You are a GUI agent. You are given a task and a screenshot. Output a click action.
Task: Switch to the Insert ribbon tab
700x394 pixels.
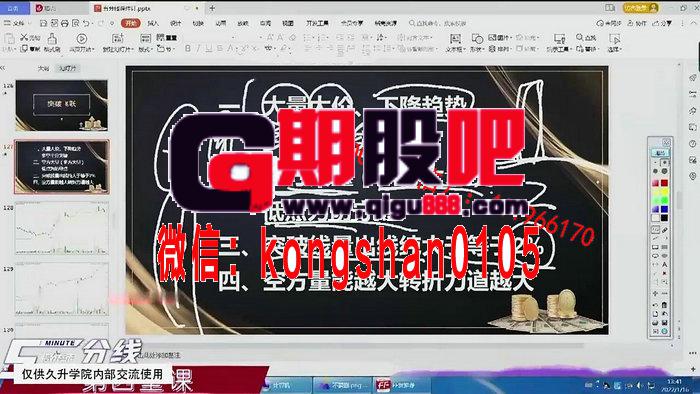[153, 23]
